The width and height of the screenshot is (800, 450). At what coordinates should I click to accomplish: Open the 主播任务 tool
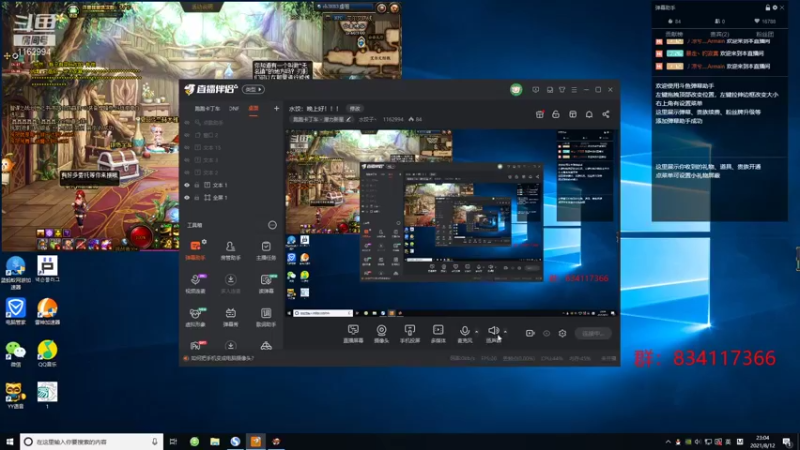pos(266,250)
